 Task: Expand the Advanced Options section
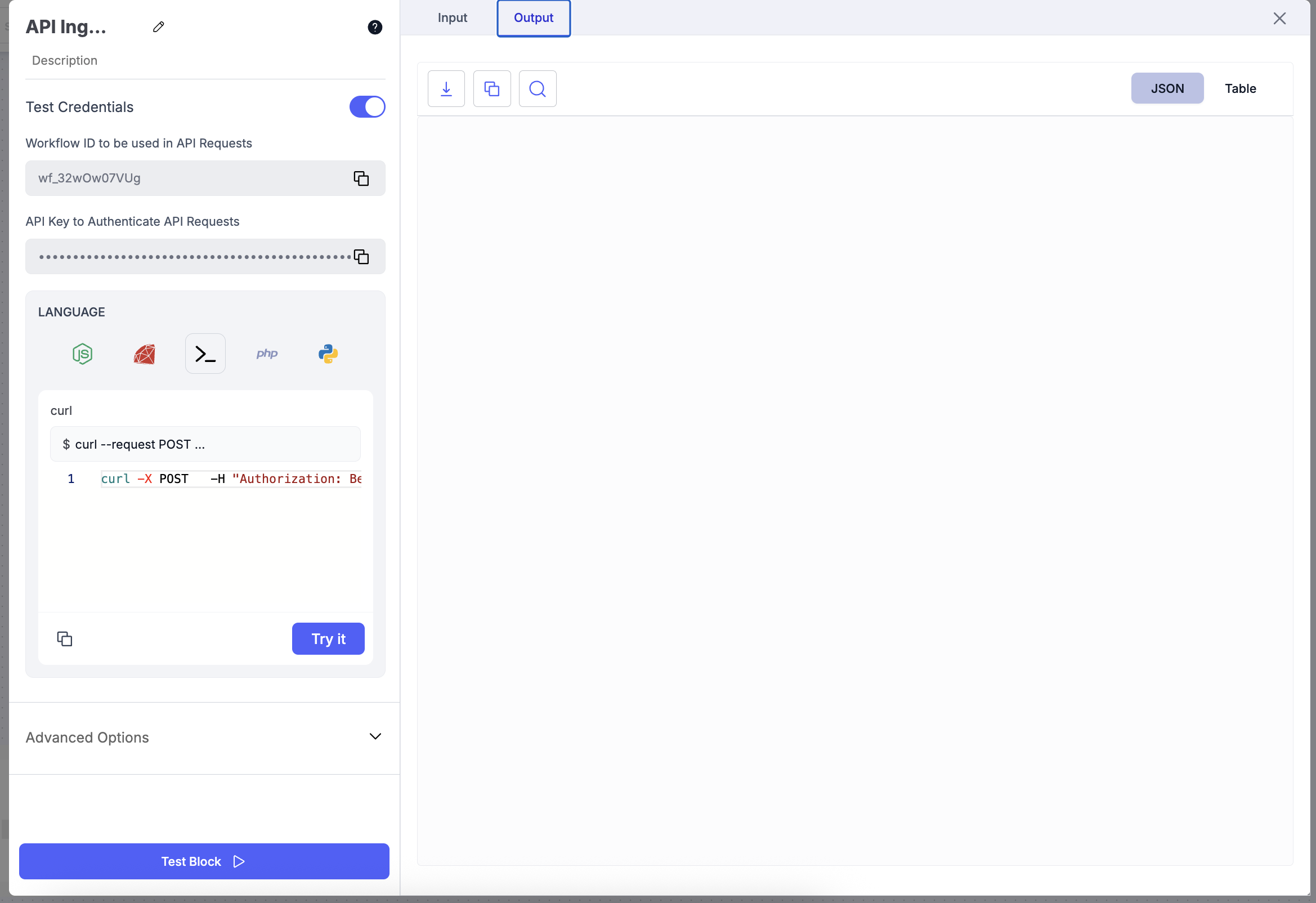[x=375, y=736]
